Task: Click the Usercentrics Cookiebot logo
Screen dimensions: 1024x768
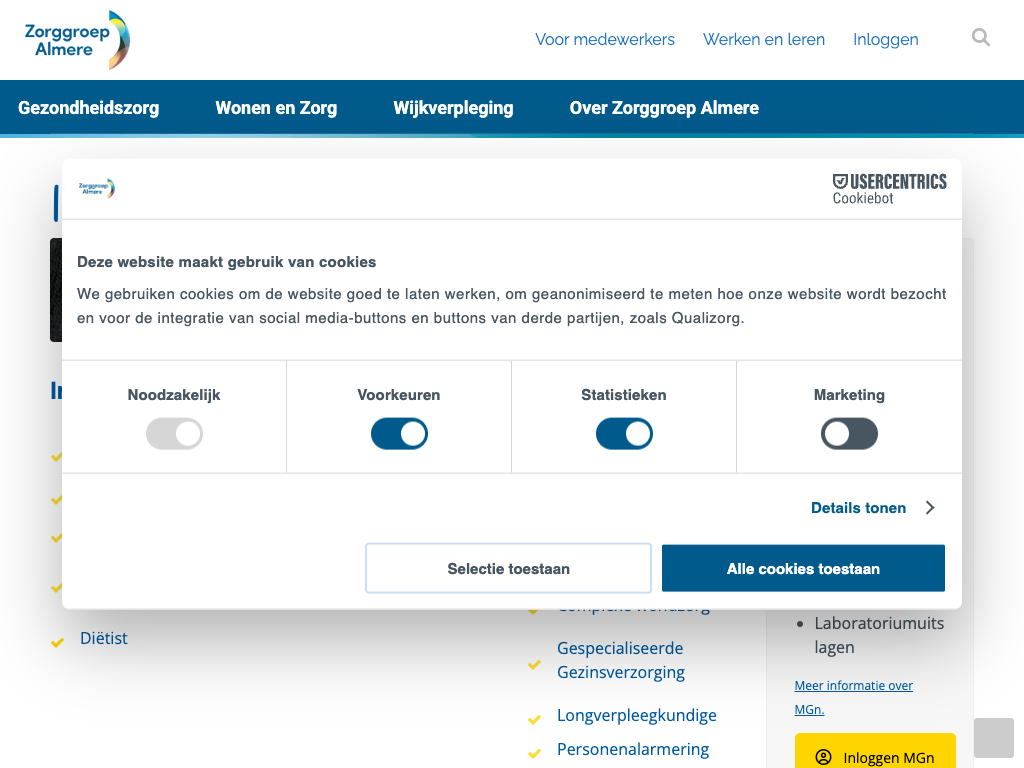Action: pyautogui.click(x=889, y=188)
